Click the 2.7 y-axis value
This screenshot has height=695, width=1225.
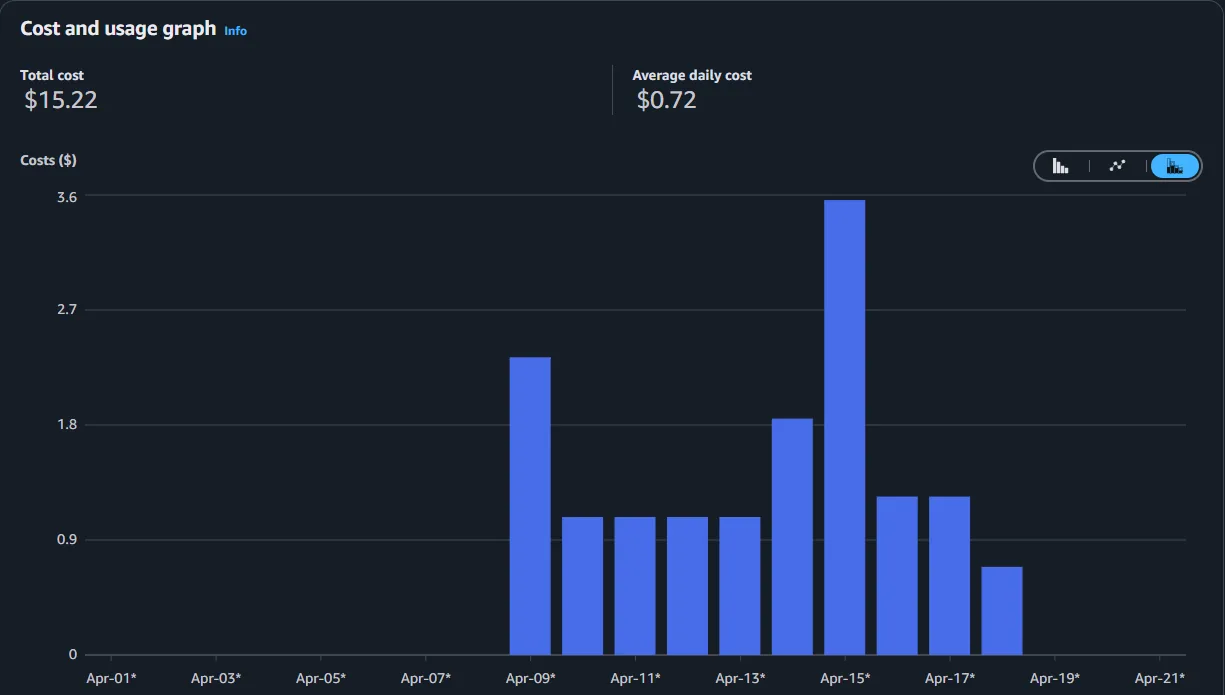67,310
